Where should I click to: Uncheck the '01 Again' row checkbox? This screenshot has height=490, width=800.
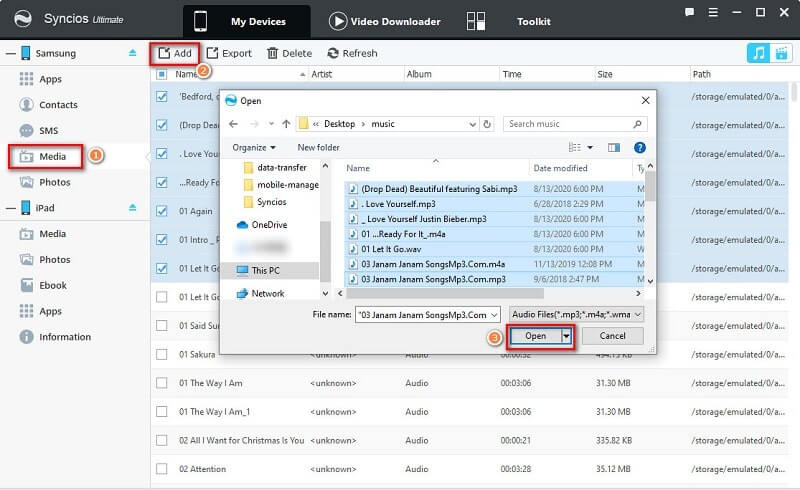tap(162, 211)
